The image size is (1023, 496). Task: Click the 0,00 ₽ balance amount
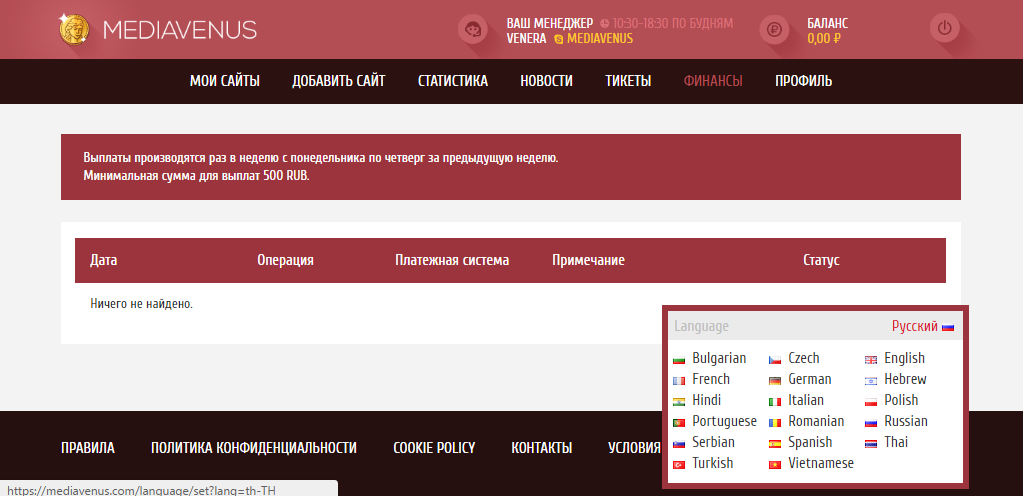coord(823,39)
